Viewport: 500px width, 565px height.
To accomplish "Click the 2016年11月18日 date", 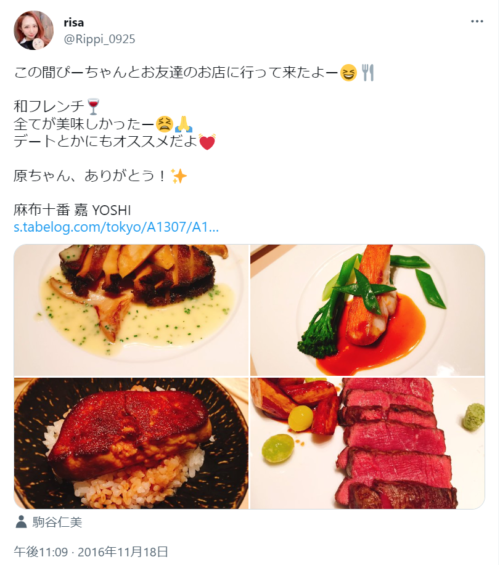I will point(123,552).
